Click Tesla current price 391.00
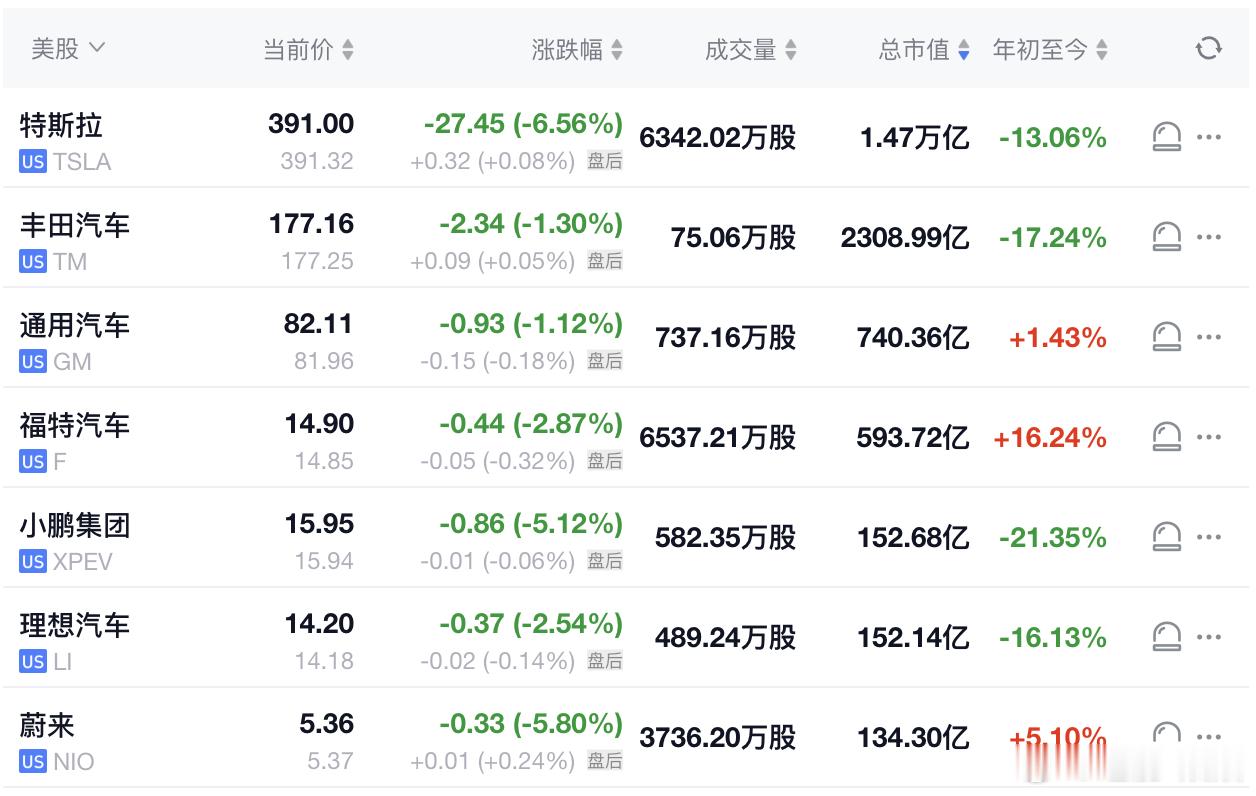 311,124
